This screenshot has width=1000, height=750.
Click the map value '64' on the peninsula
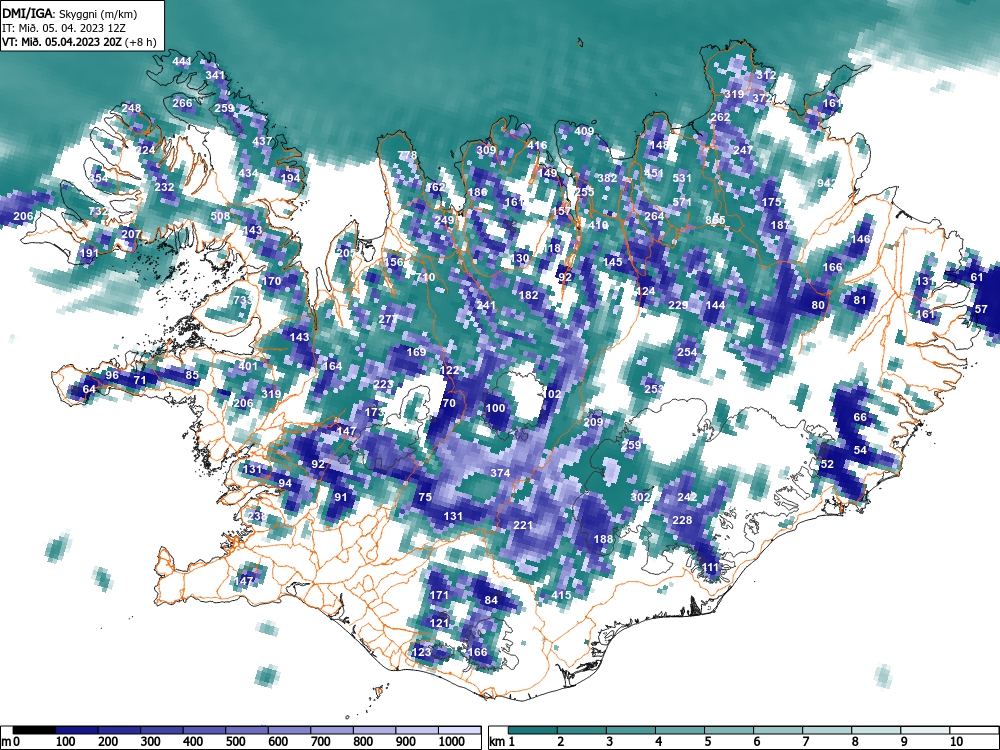point(89,389)
